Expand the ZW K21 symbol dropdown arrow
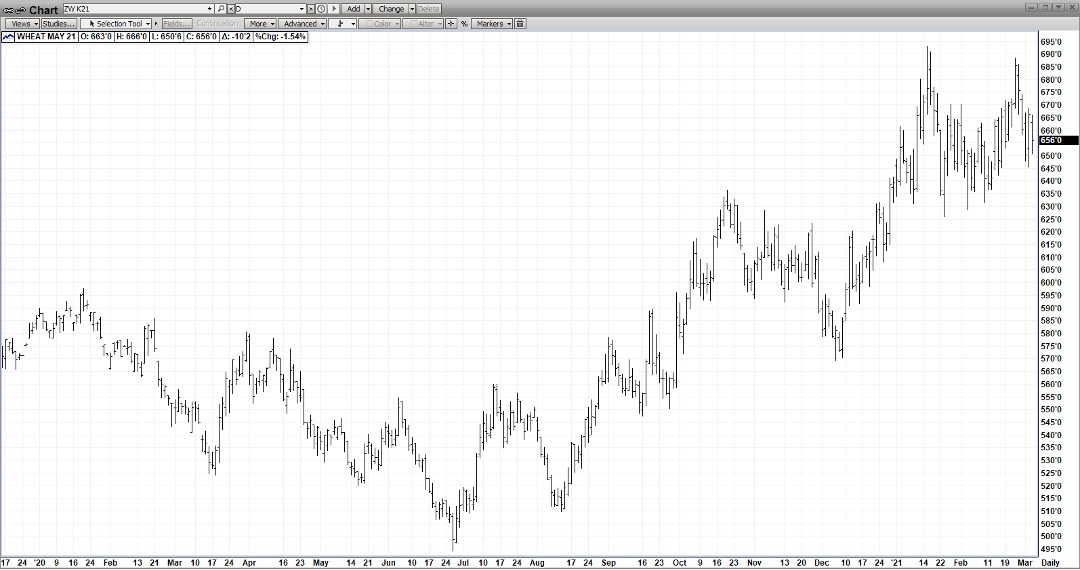The image size is (1080, 570). tap(209, 9)
